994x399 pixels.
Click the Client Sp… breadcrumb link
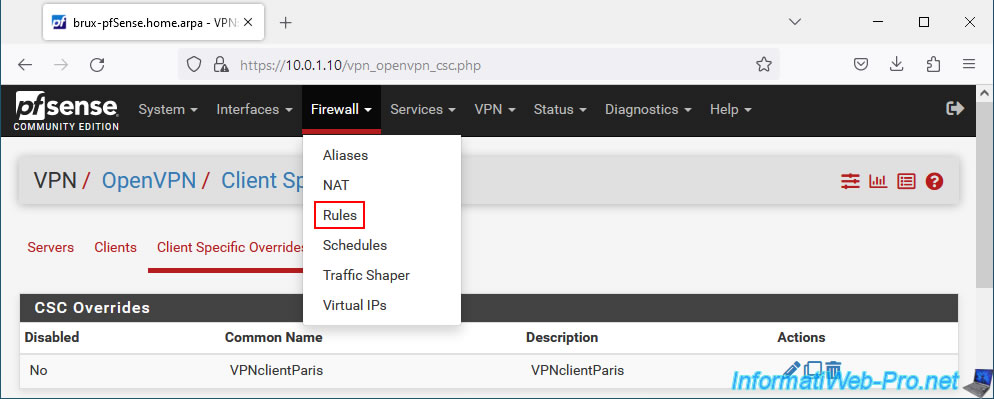(x=262, y=181)
